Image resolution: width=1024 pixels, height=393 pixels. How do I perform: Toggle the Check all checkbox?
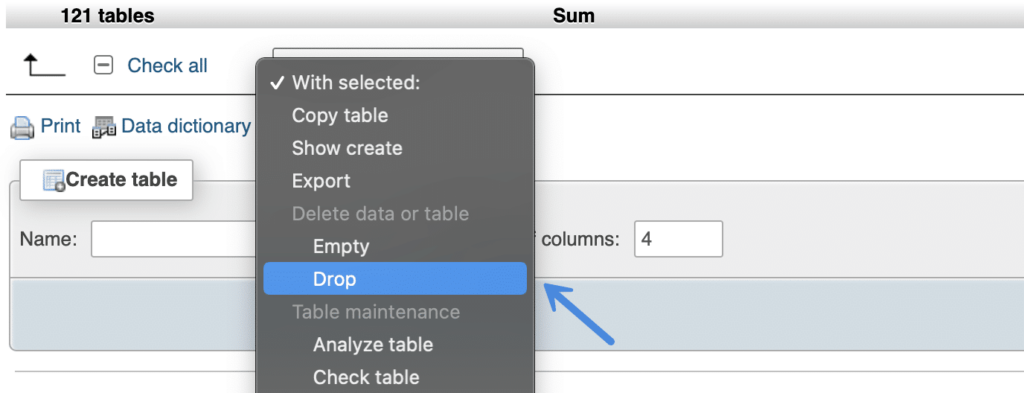[103, 65]
